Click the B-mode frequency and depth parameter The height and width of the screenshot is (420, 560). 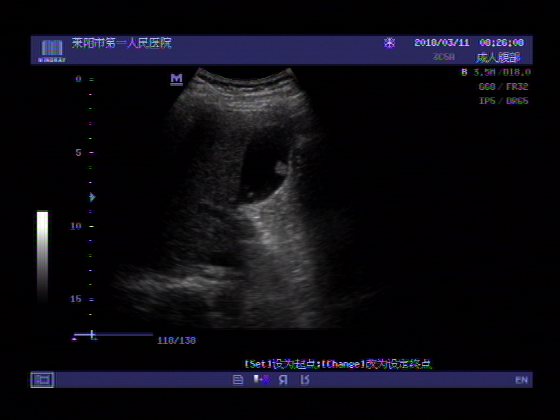click(496, 72)
